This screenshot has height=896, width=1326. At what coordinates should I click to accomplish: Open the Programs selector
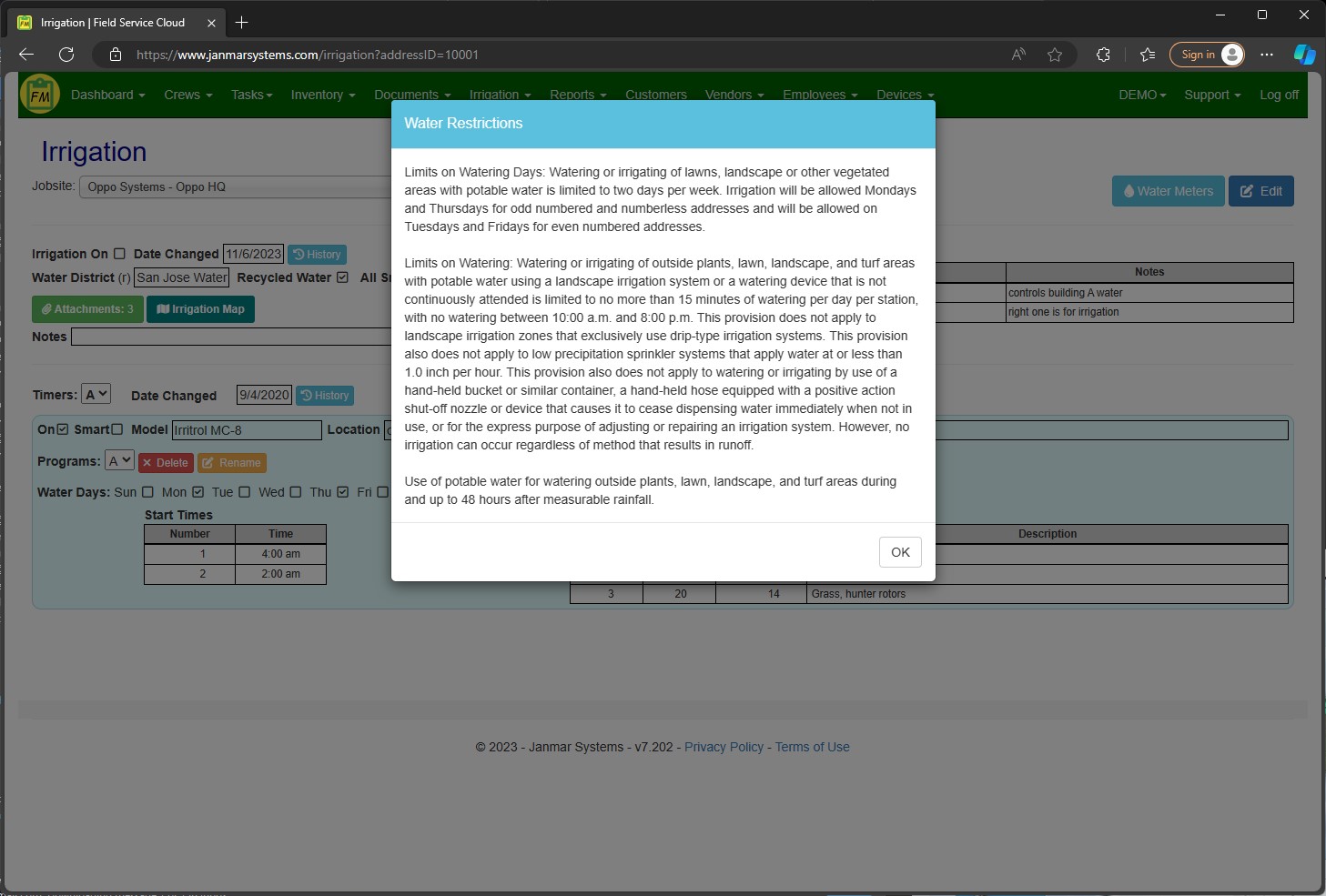[118, 460]
